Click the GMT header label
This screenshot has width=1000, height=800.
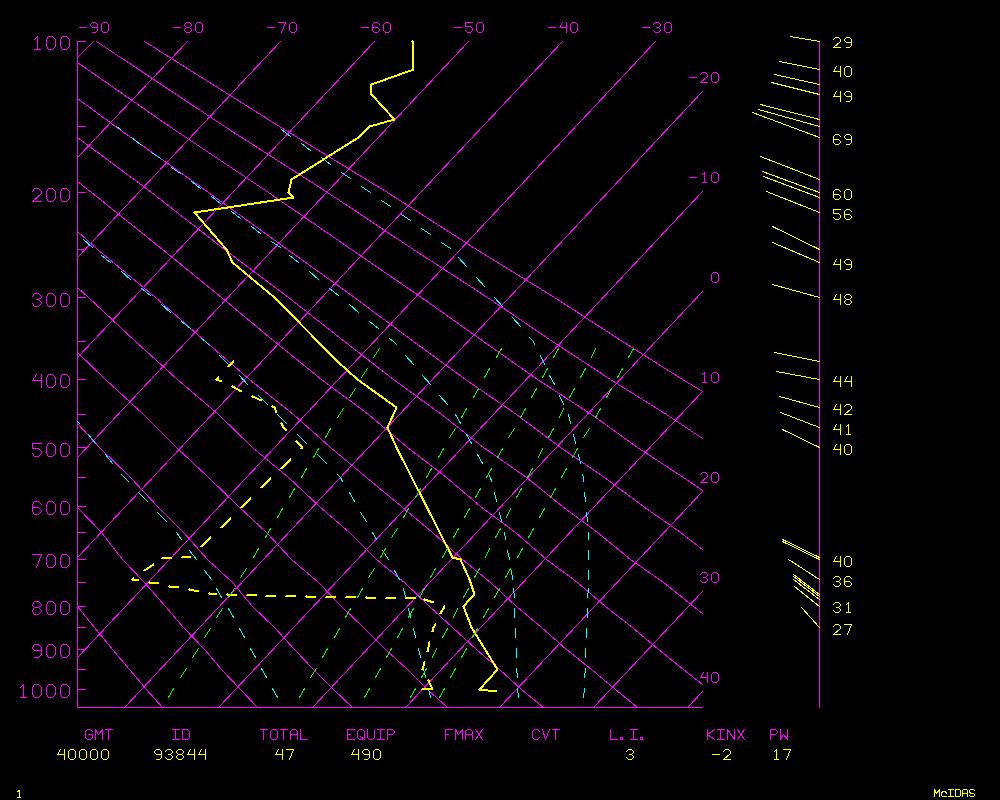98,735
